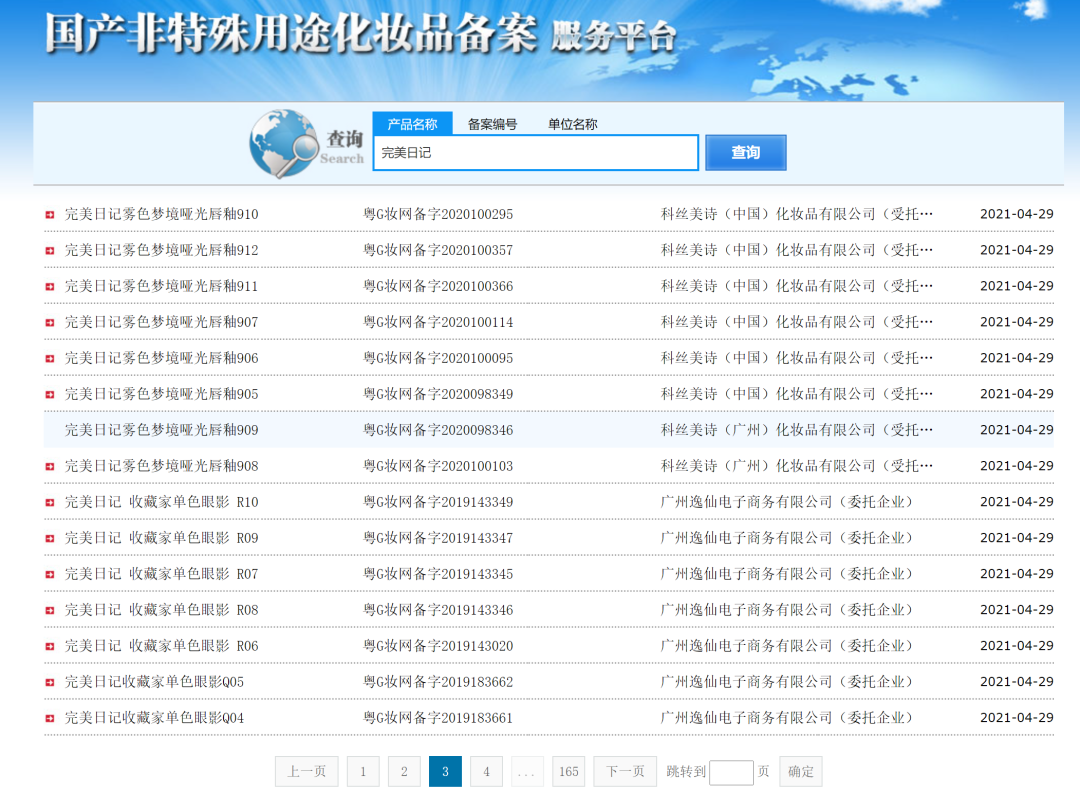This screenshot has height=793, width=1080.
Task: Click red bullet icon beside 唇釉907 row
Action: point(50,322)
